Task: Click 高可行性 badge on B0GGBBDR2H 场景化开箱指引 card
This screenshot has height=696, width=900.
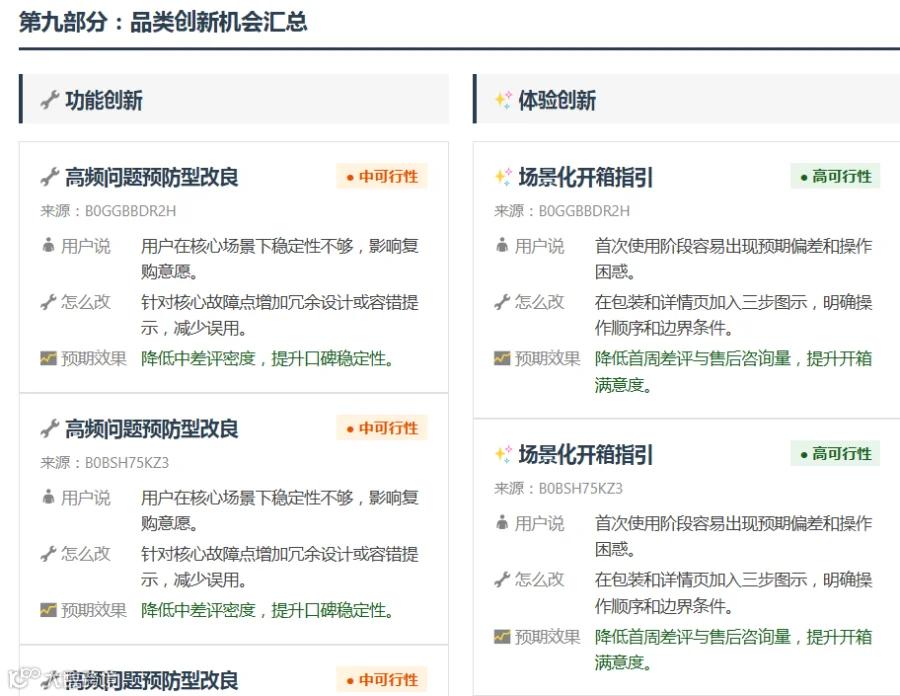Action: click(835, 176)
